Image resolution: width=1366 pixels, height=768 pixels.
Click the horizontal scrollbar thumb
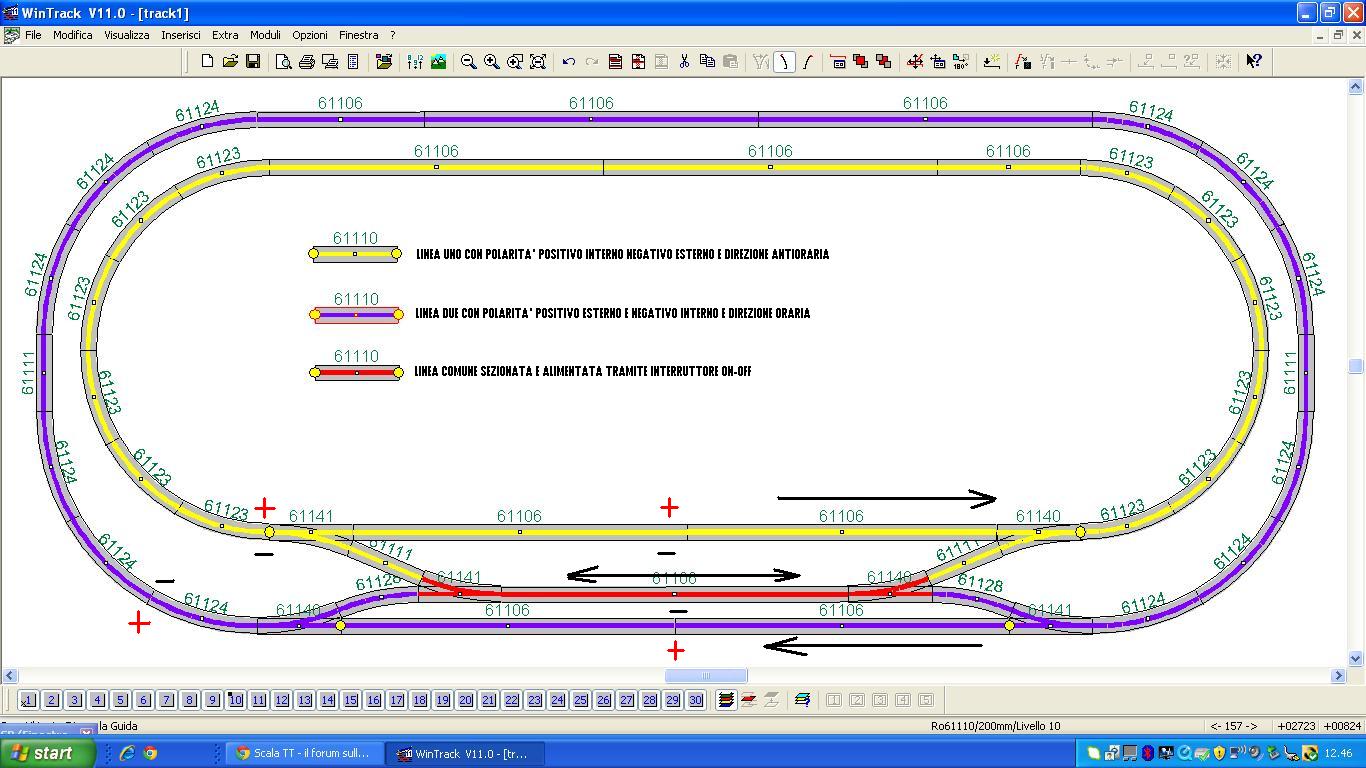point(706,676)
